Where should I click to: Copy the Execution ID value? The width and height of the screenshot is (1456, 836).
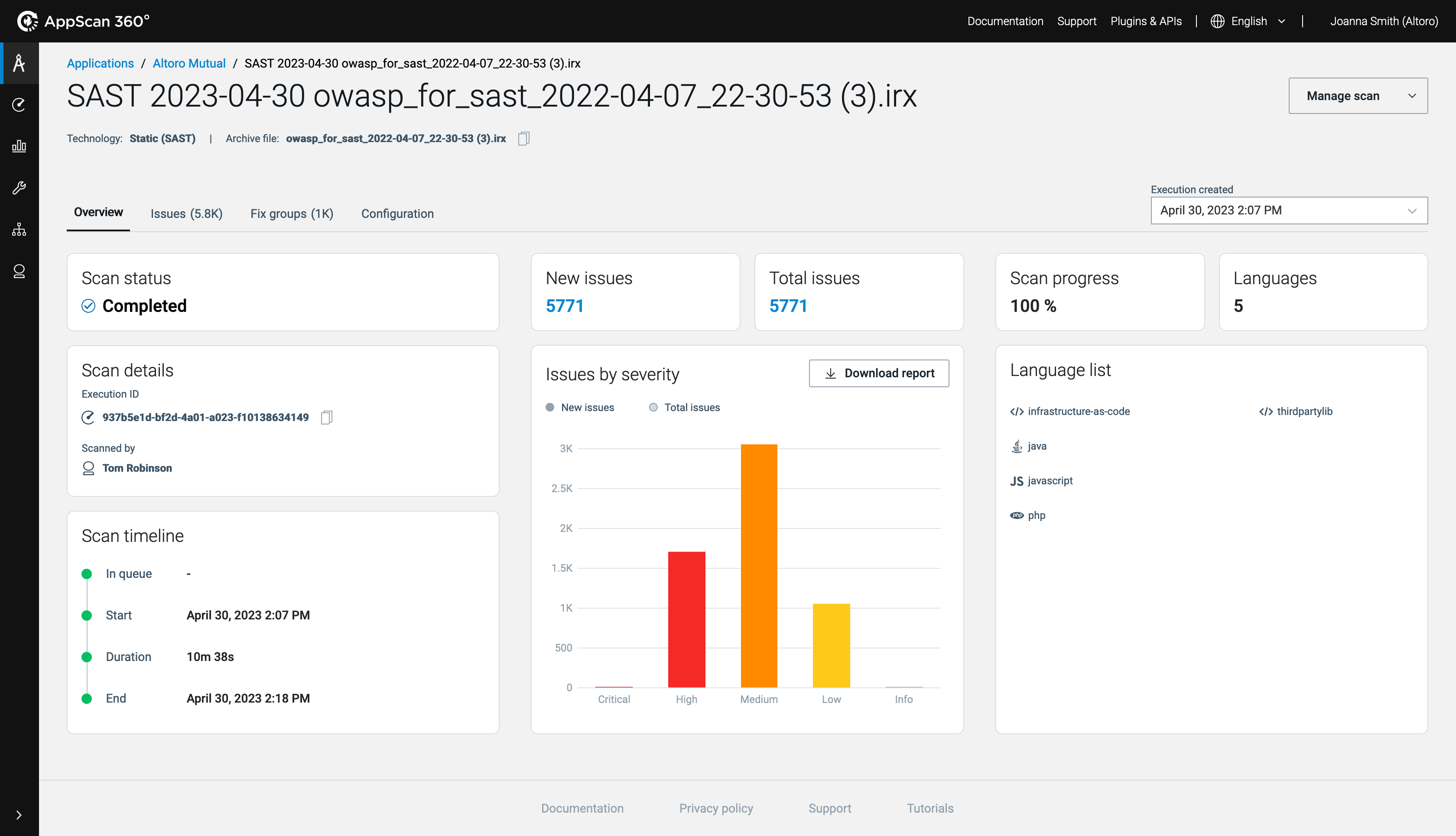[x=326, y=418]
